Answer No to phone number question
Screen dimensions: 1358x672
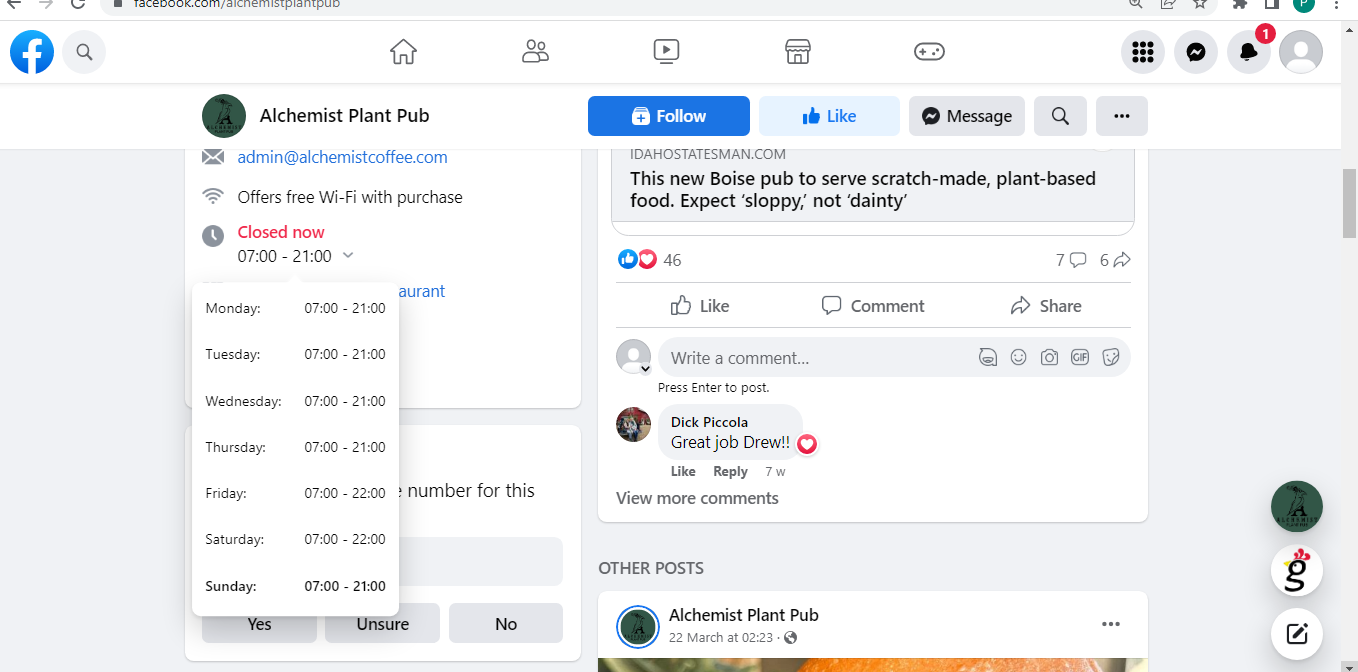pos(506,624)
